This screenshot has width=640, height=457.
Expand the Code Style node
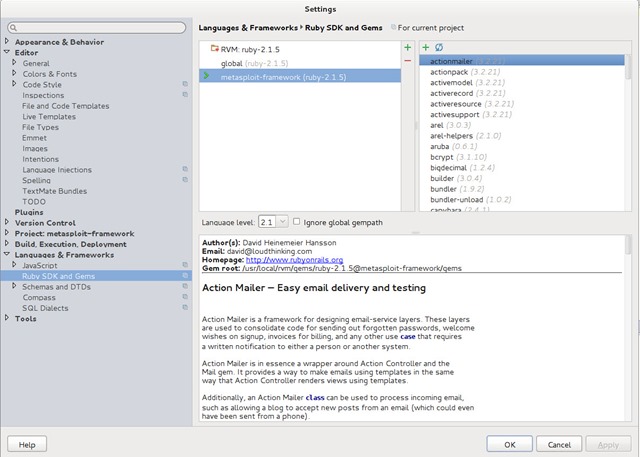[x=14, y=84]
